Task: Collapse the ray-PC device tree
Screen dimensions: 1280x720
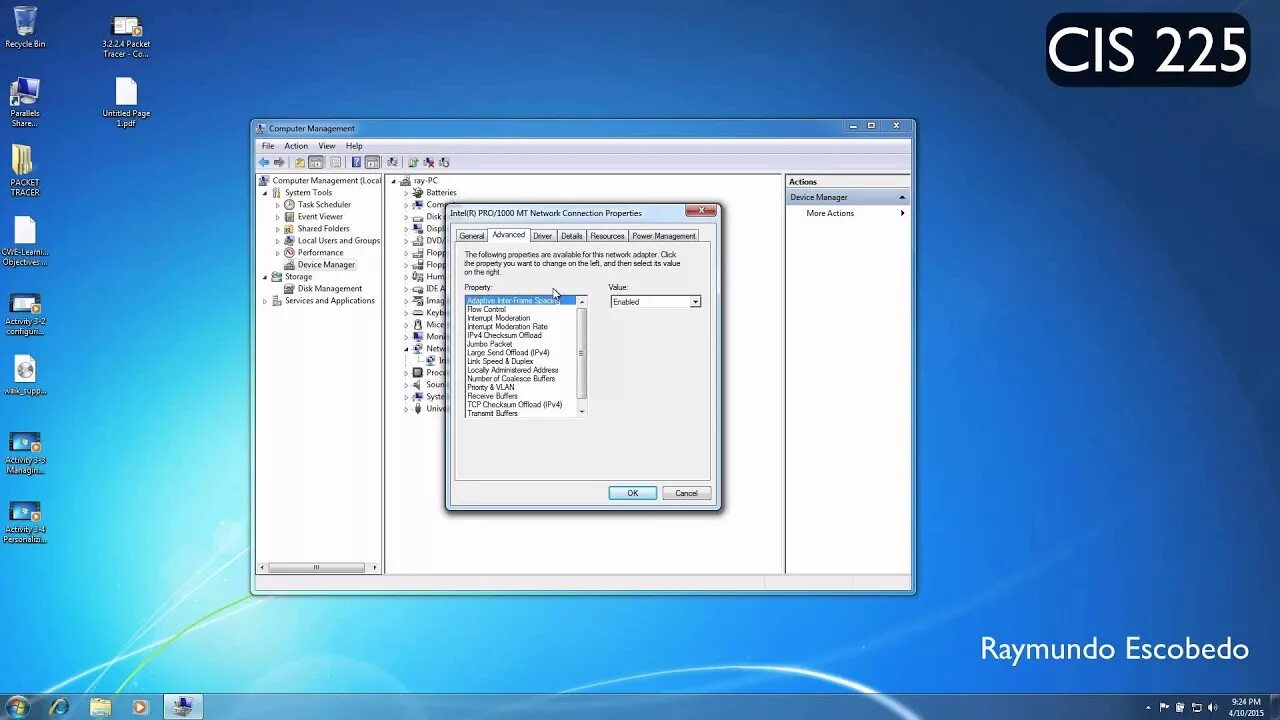Action: (x=394, y=181)
